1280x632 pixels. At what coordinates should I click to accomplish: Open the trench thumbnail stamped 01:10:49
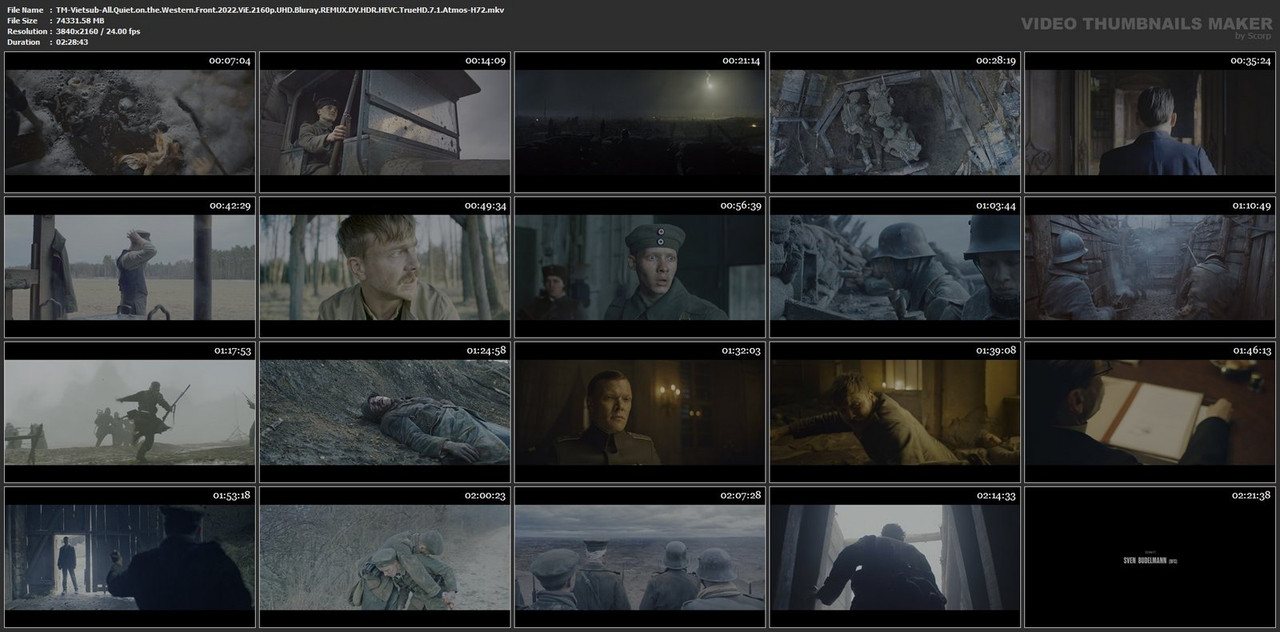pyautogui.click(x=1150, y=267)
